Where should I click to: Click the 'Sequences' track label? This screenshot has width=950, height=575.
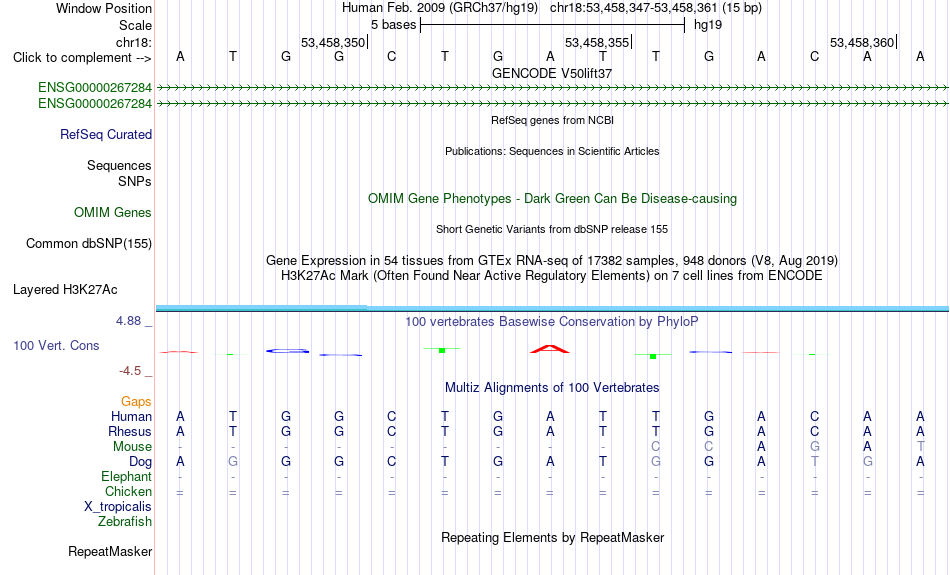point(119,165)
